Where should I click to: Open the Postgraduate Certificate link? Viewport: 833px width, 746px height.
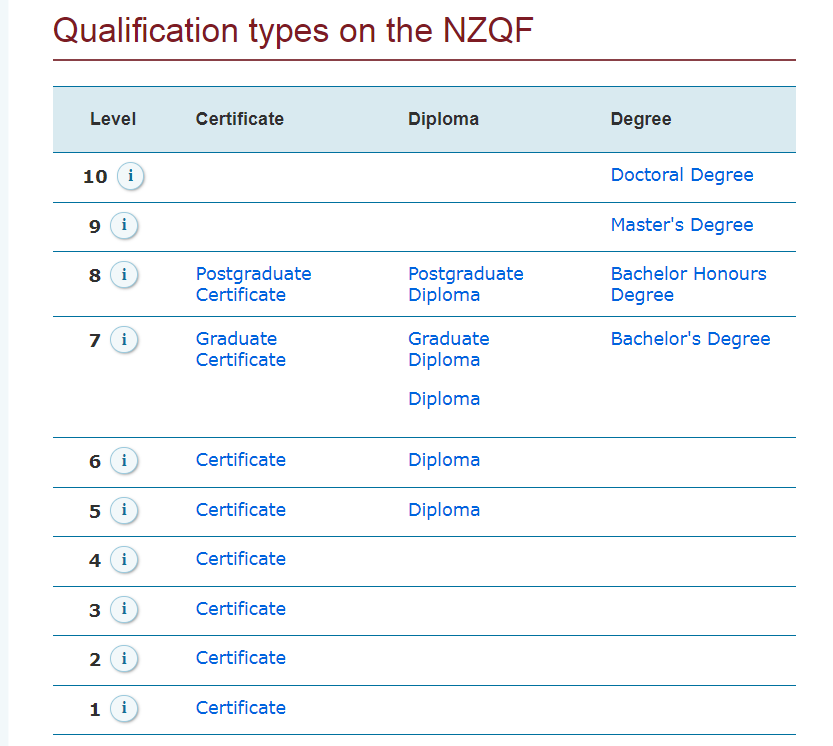[x=253, y=284]
